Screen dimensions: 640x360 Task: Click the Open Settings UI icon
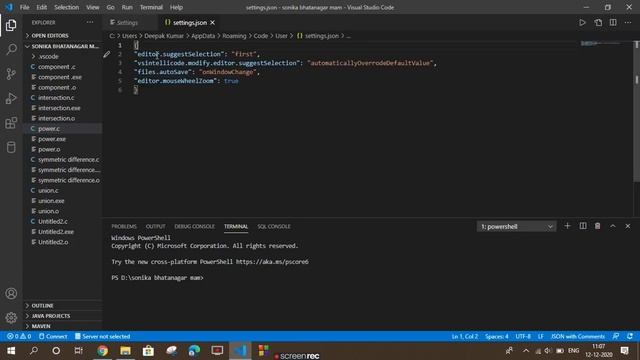[598, 22]
